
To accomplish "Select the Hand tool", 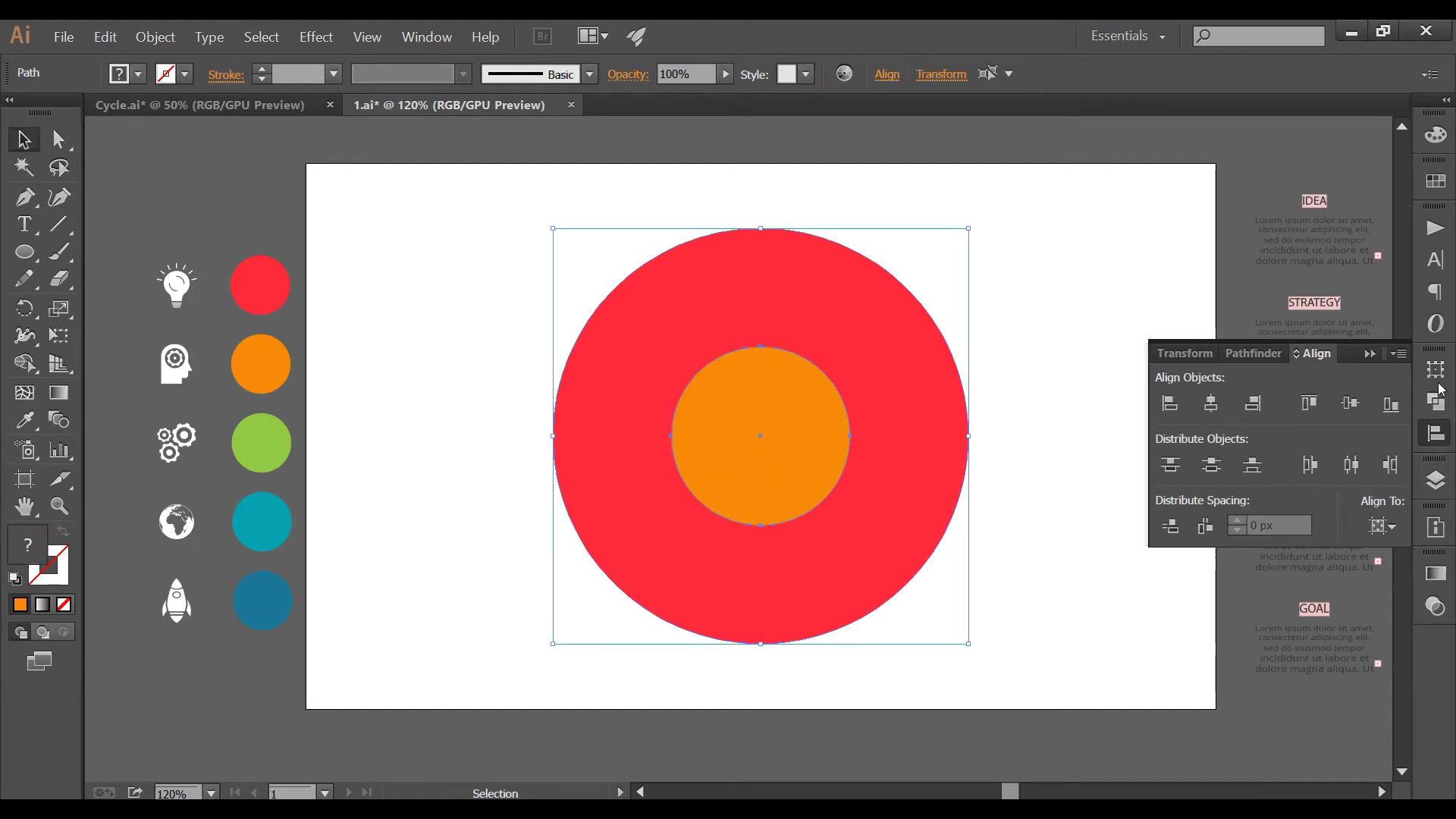I will pyautogui.click(x=24, y=506).
